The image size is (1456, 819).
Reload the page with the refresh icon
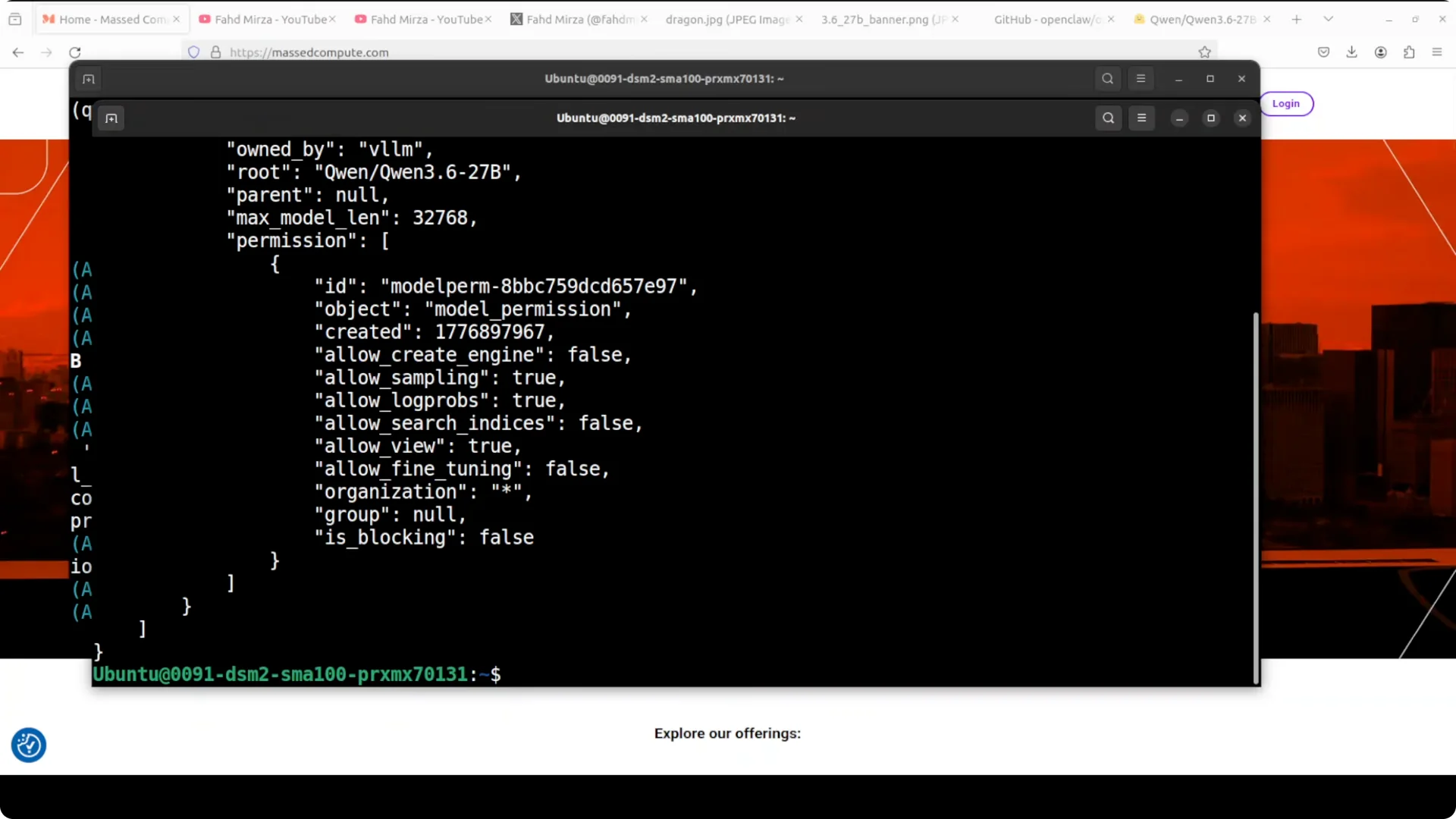74,52
